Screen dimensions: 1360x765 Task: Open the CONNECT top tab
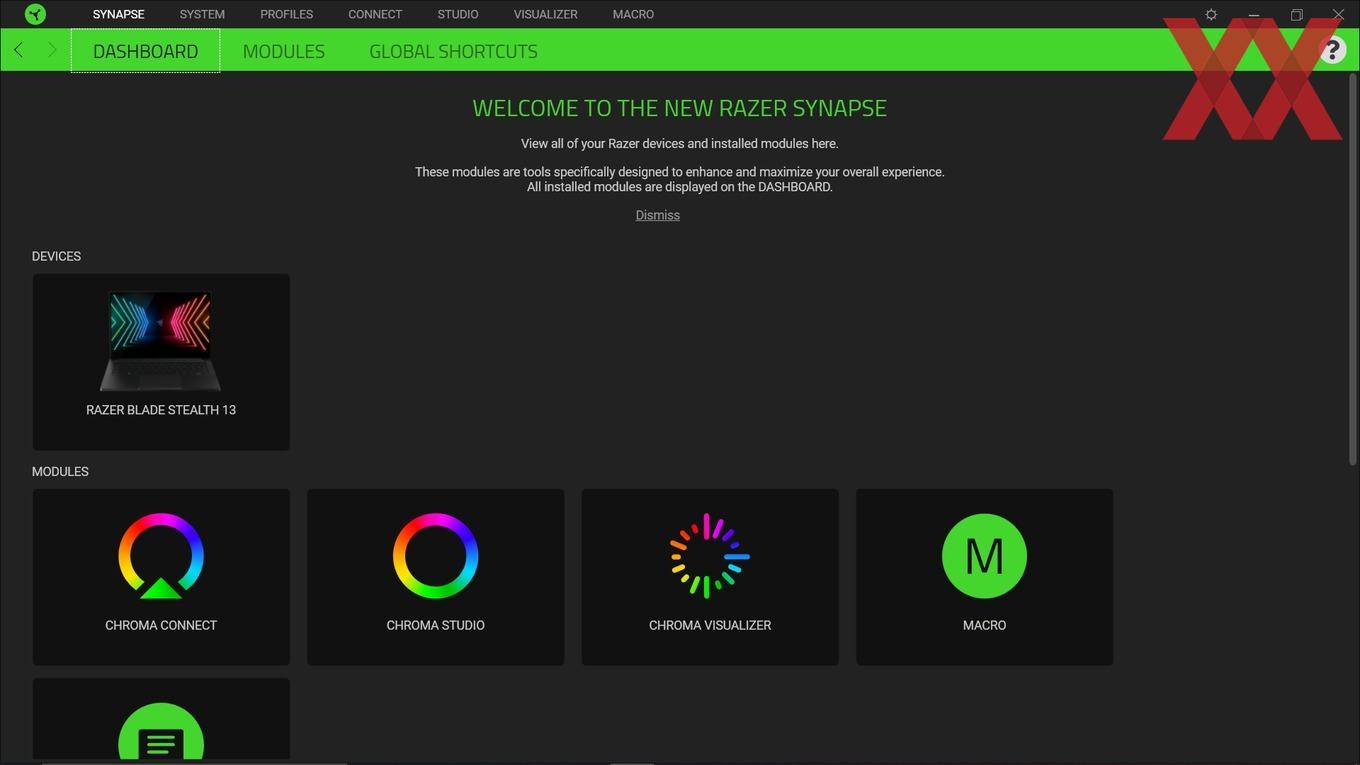pyautogui.click(x=375, y=14)
